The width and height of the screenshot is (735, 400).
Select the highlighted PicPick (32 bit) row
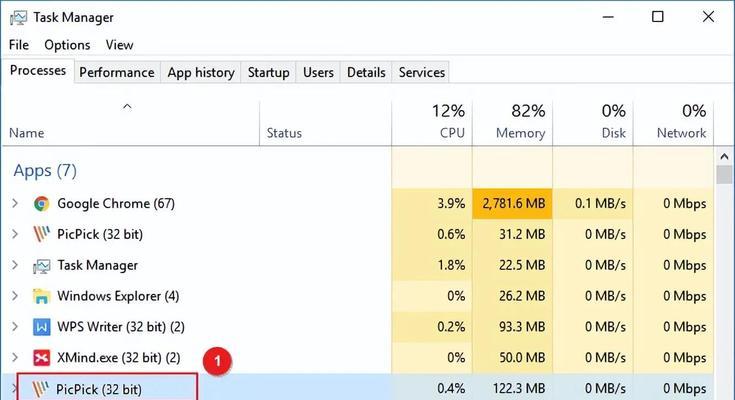(x=358, y=388)
